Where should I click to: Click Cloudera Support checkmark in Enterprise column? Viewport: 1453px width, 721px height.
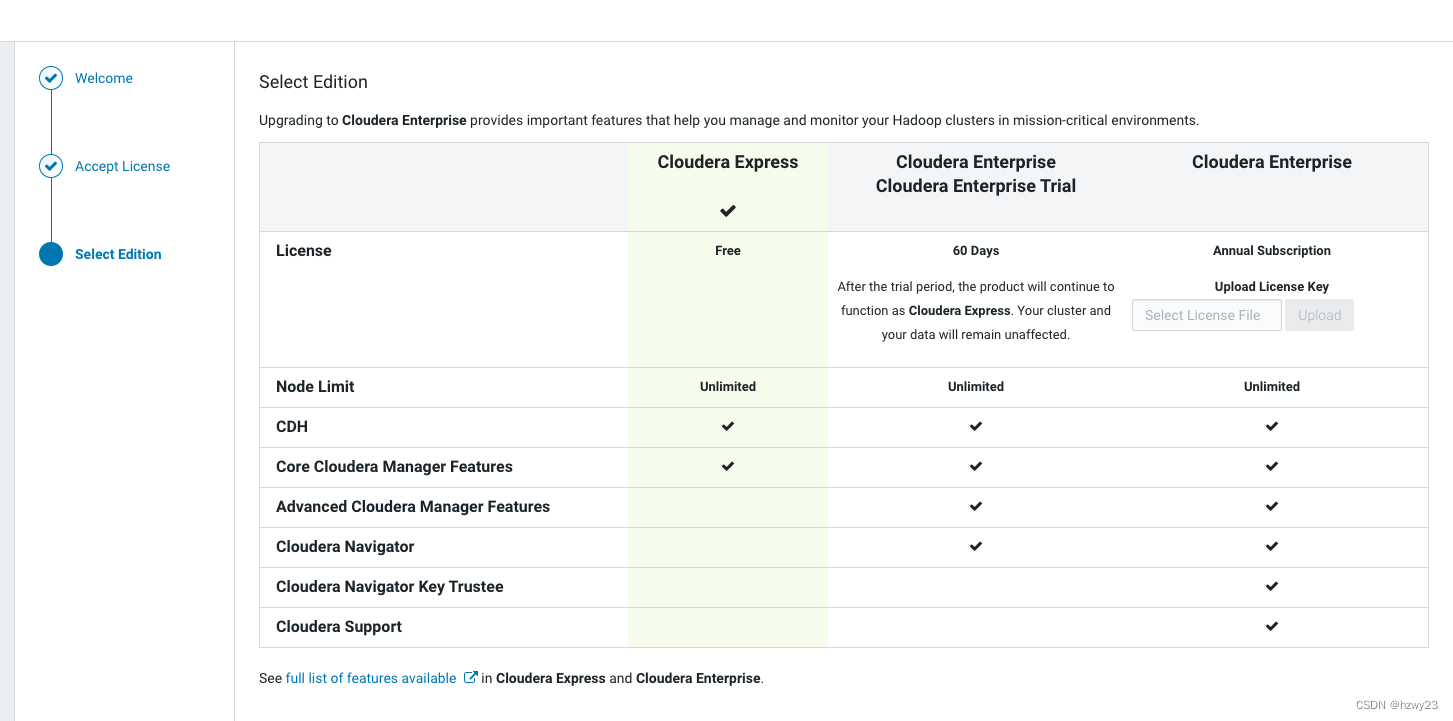1272,626
